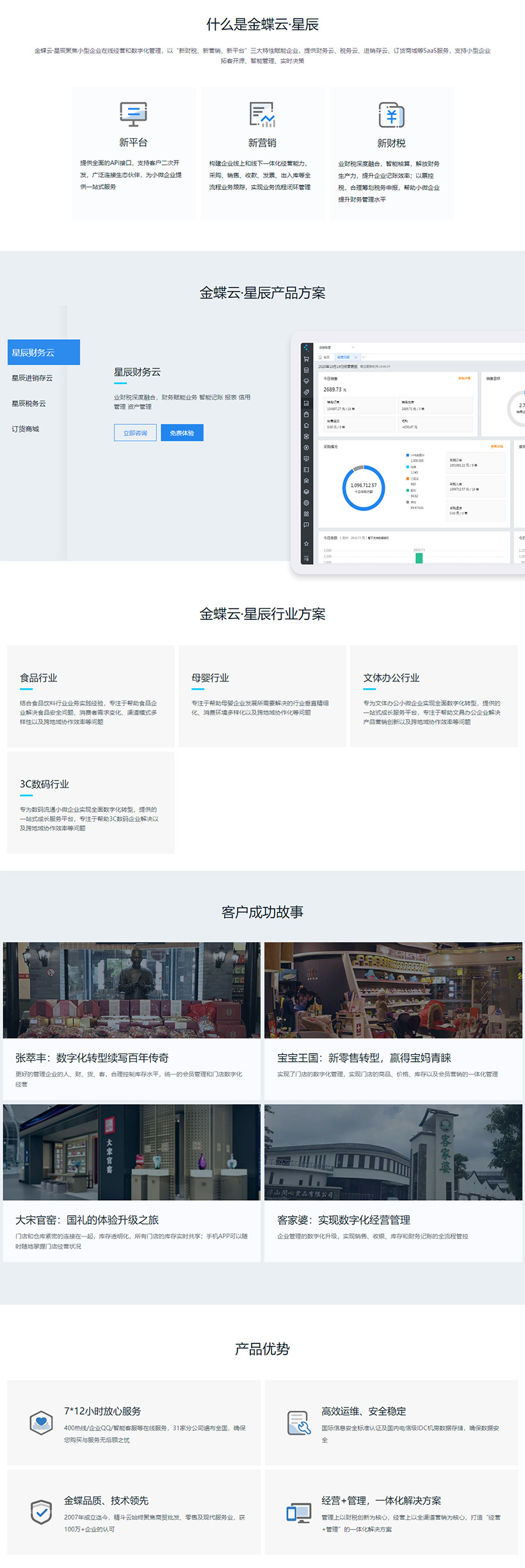This screenshot has width=525, height=1568.
Task: Switch to the 首页 tab in dashboard
Action: pos(325,357)
